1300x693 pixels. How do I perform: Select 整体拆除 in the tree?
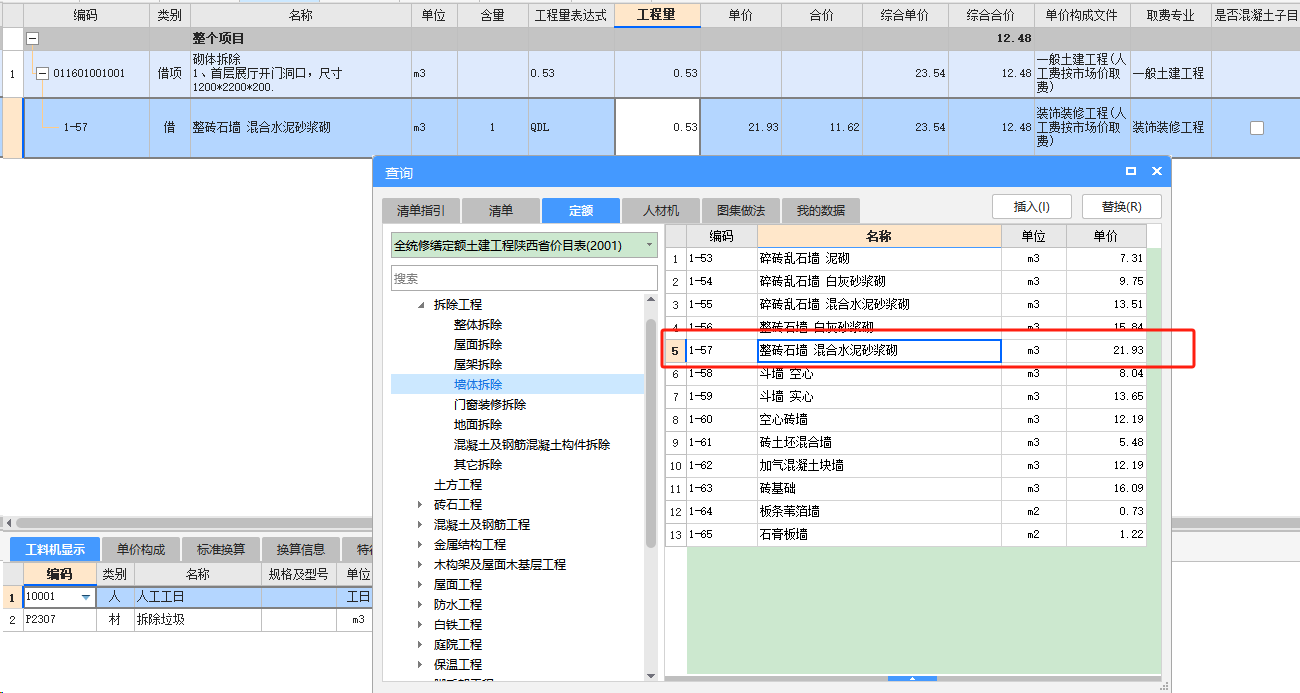(x=478, y=325)
